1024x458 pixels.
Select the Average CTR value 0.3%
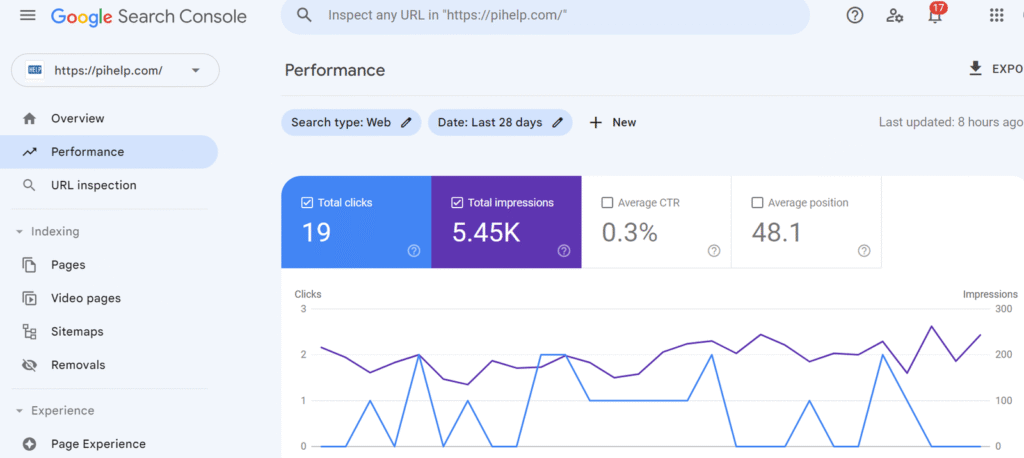click(630, 232)
